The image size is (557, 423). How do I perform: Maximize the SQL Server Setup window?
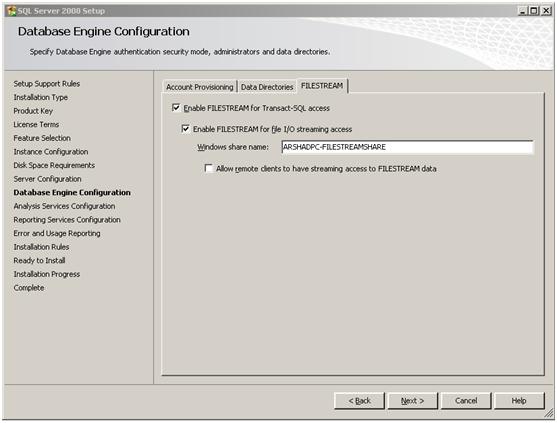534,11
